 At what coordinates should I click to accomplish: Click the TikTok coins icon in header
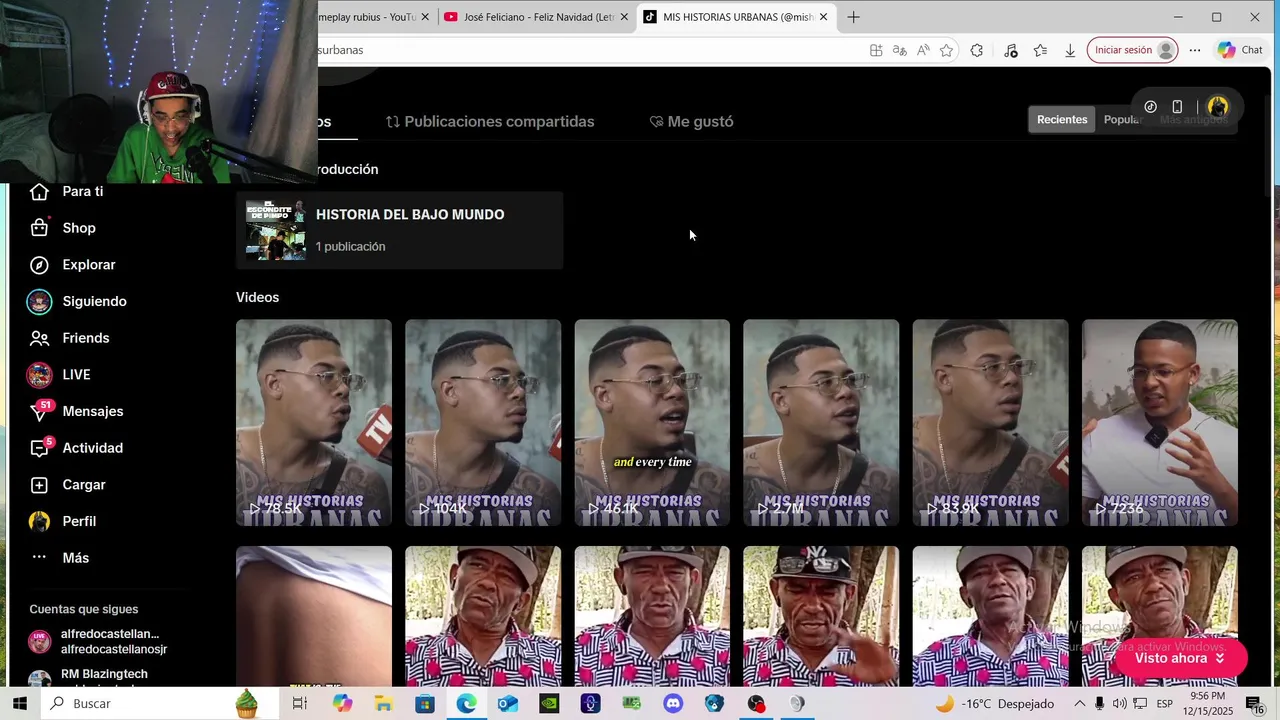(1150, 107)
